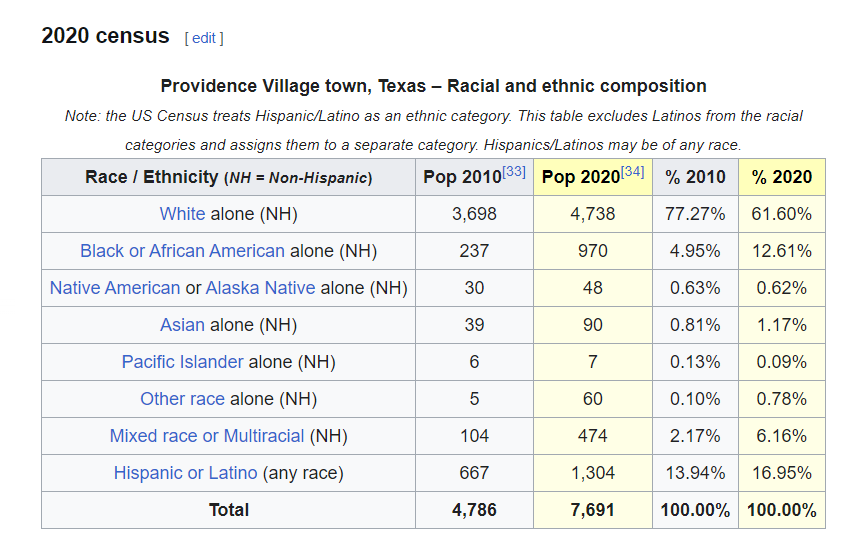Click the % 2010 column header
This screenshot has width=846, height=541.
(x=695, y=177)
